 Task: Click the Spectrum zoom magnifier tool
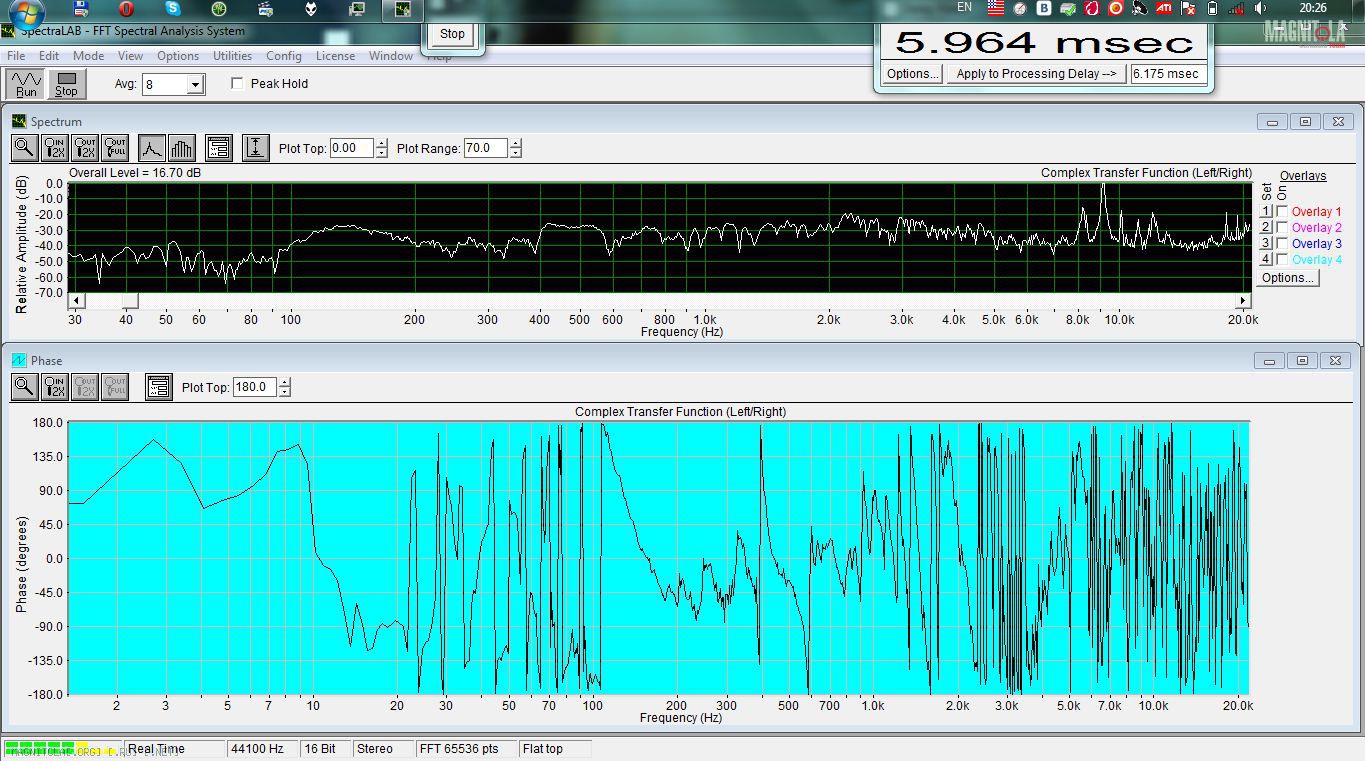(24, 149)
